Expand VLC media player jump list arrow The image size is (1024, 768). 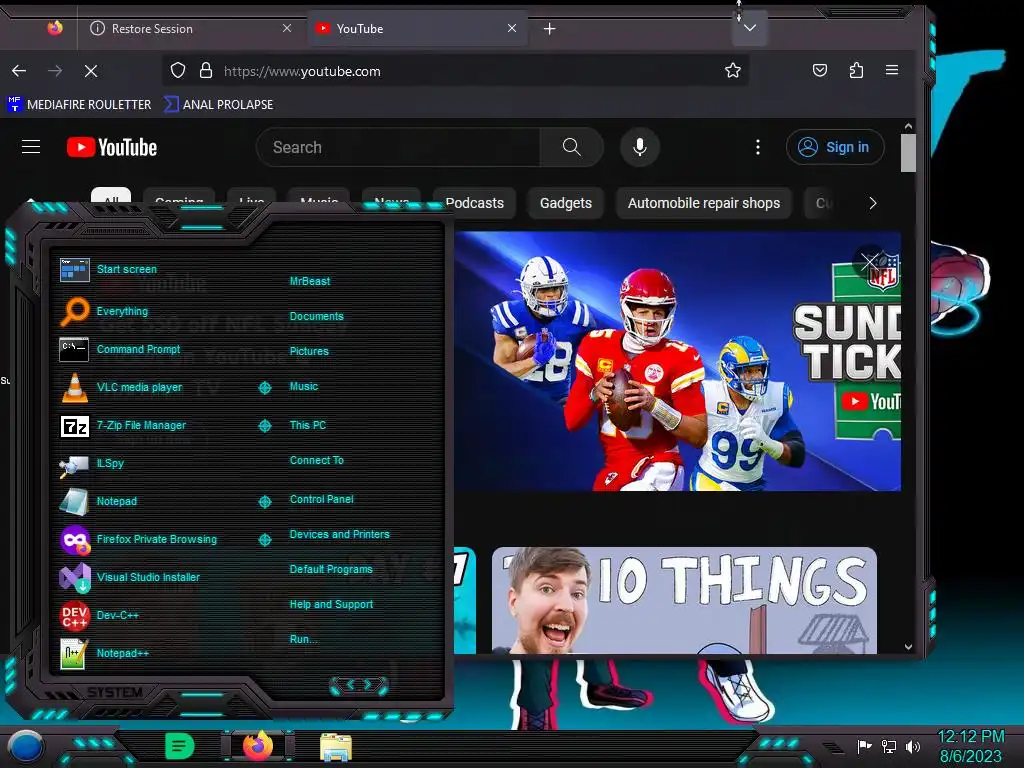(264, 387)
